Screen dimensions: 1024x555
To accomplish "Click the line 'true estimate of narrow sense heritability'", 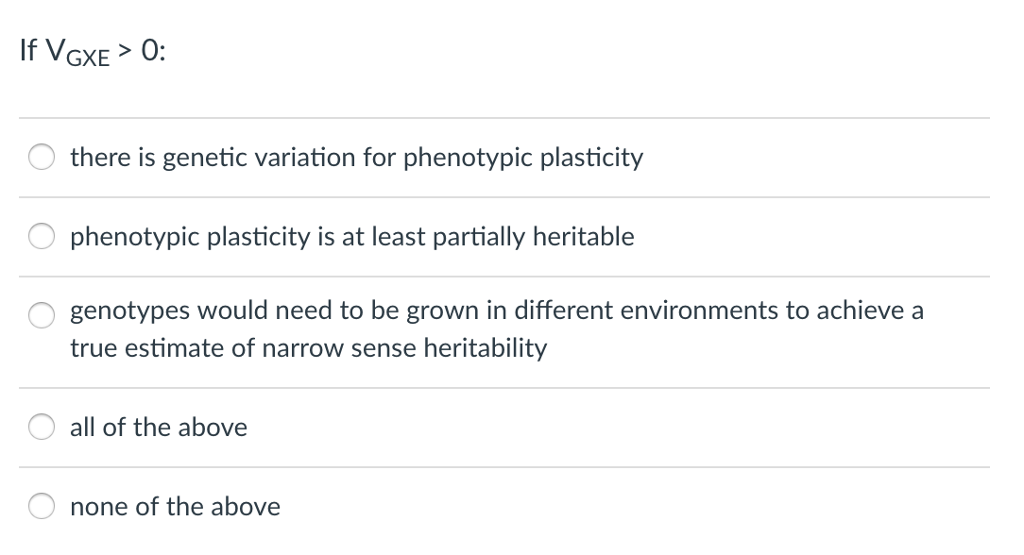I will tap(308, 349).
